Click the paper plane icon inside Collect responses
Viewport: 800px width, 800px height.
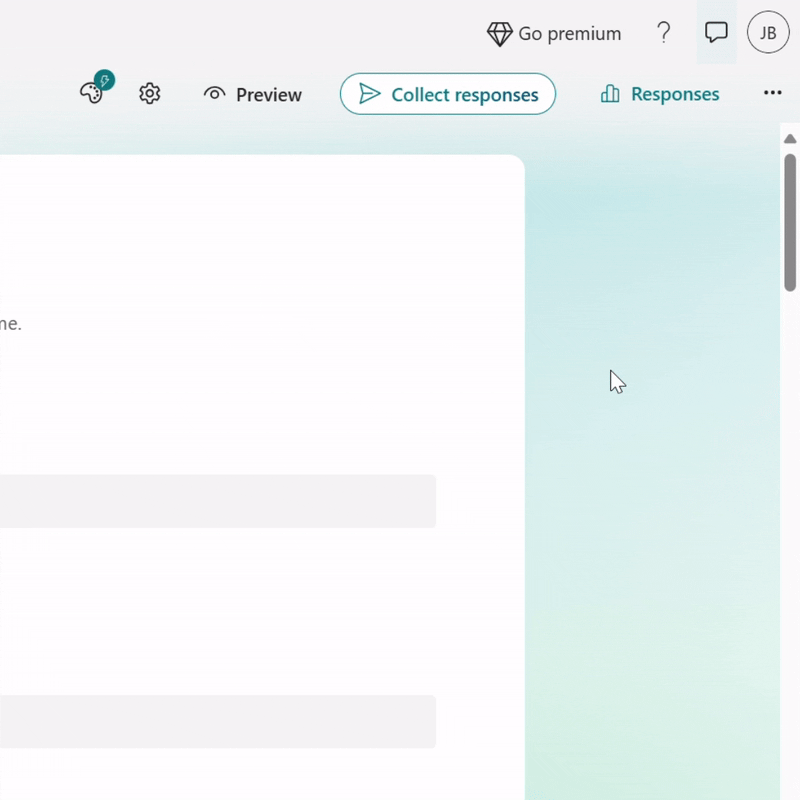(x=371, y=94)
